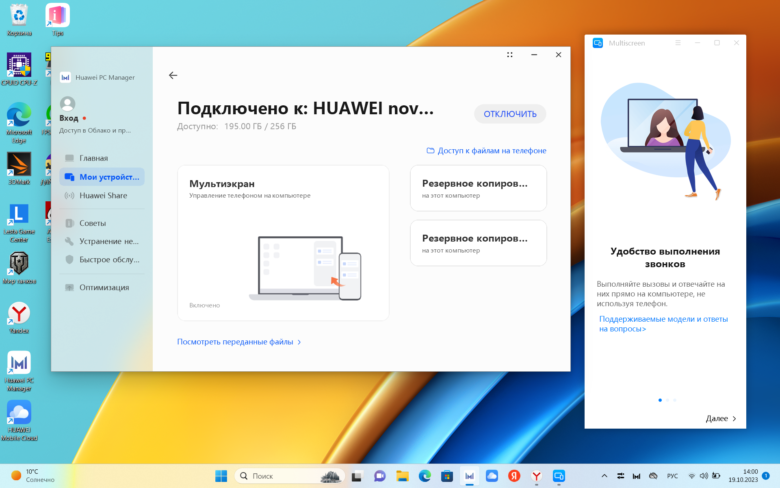Open Huawei Share in the sidebar

[102, 195]
